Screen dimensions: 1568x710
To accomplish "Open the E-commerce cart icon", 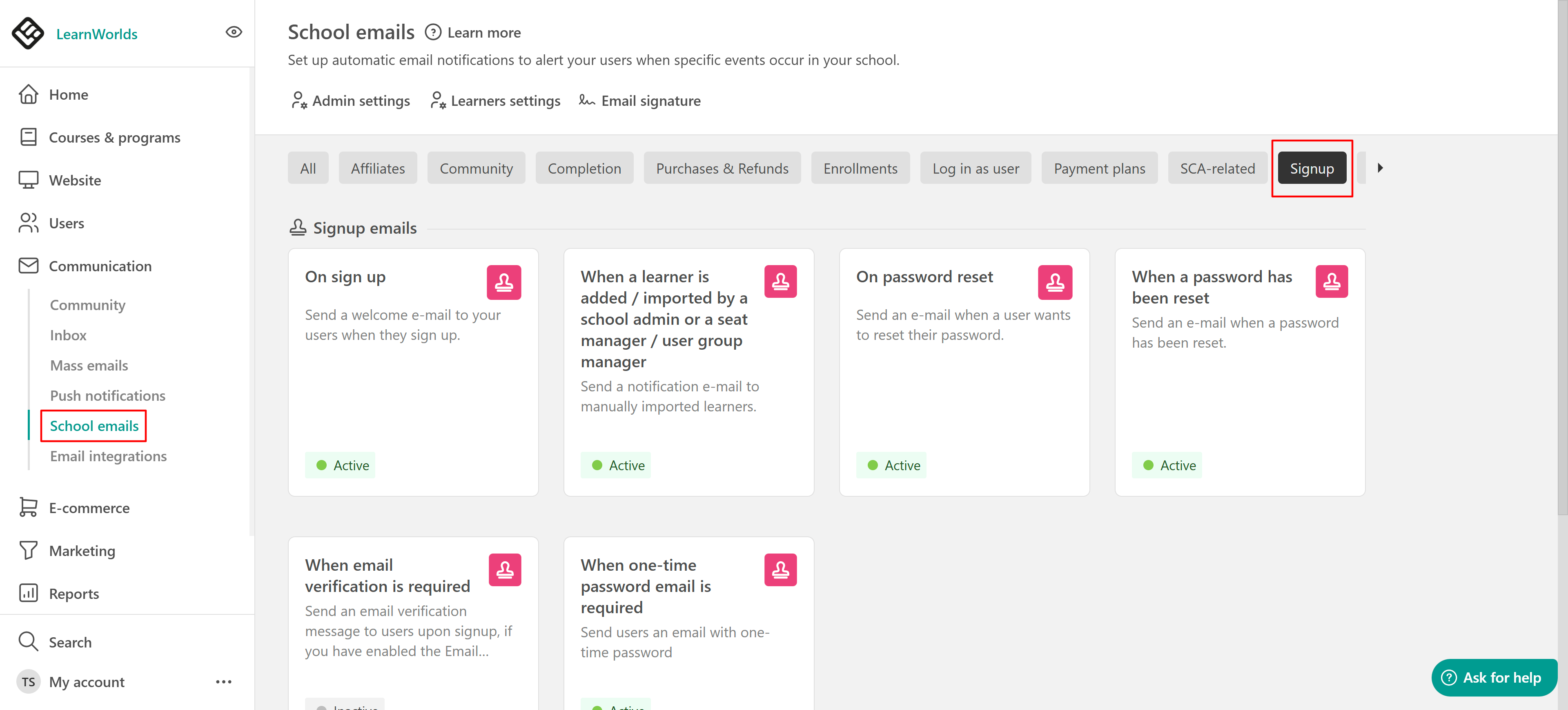I will (28, 507).
